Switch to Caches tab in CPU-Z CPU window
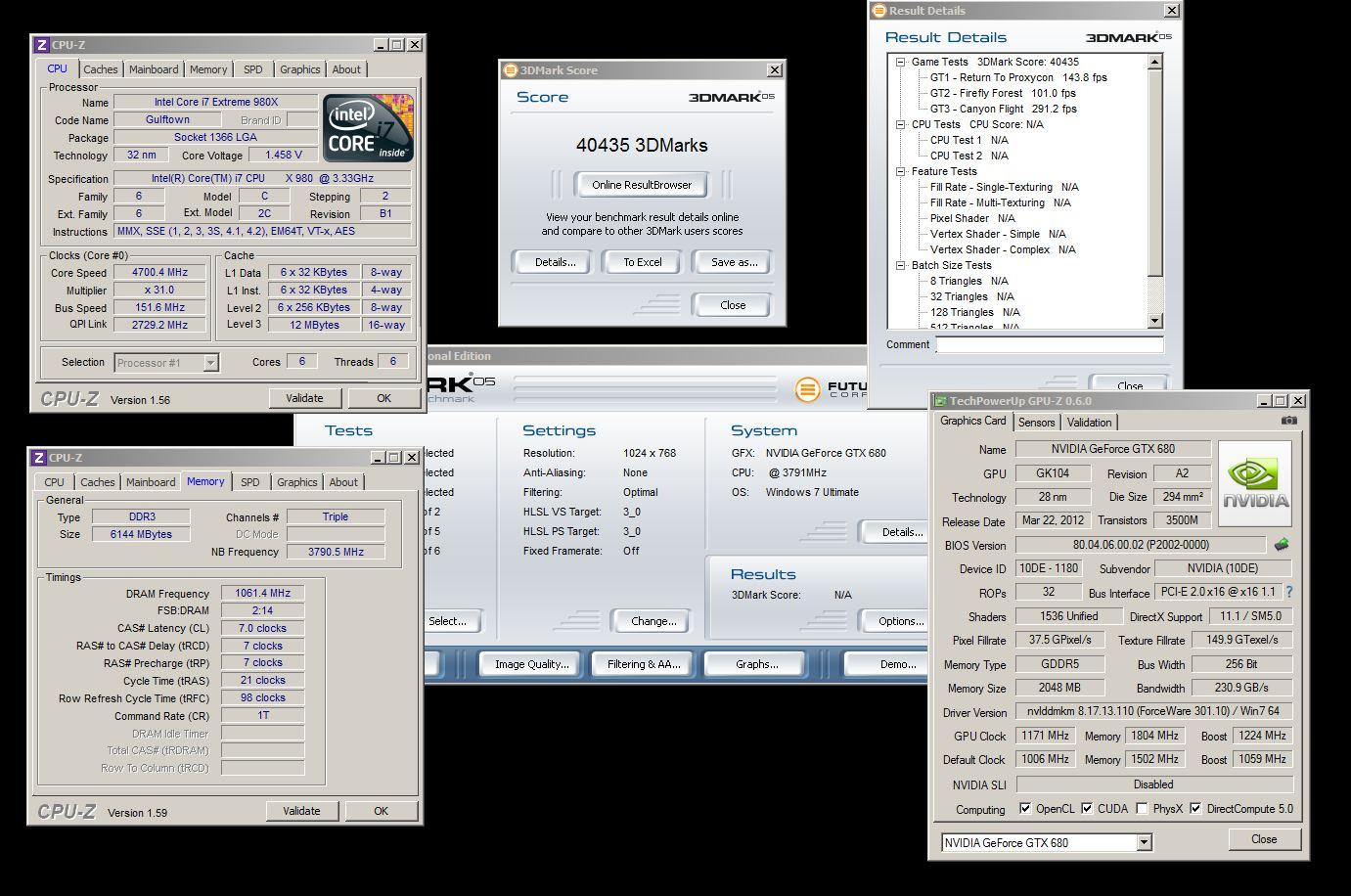Image resolution: width=1351 pixels, height=896 pixels. (x=101, y=69)
